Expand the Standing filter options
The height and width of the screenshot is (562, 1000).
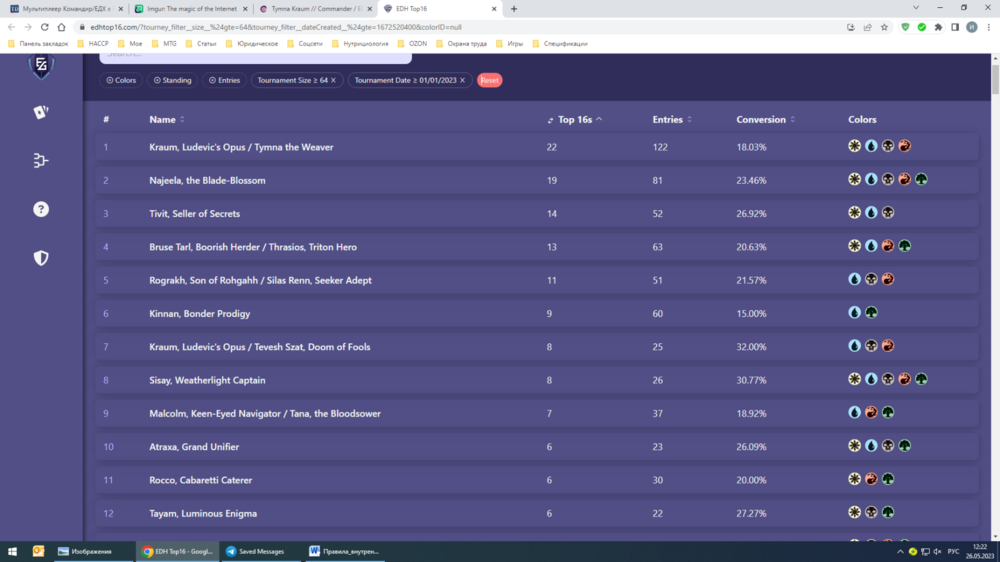tap(172, 80)
